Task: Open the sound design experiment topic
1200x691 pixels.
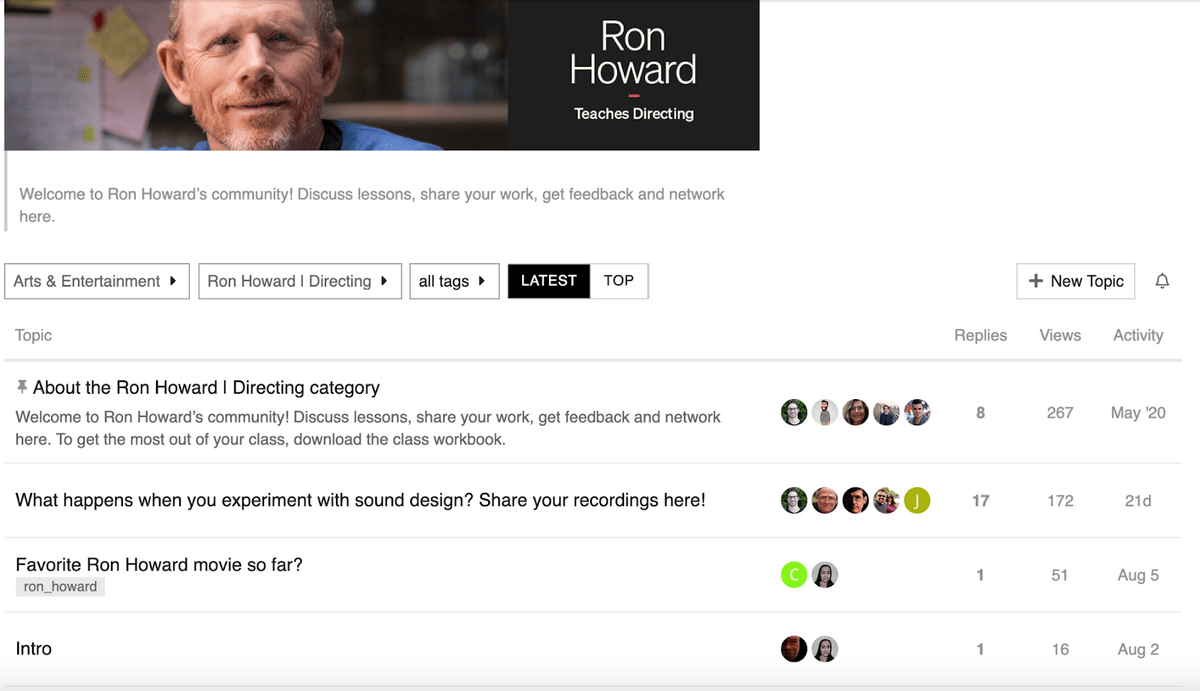Action: click(361, 500)
